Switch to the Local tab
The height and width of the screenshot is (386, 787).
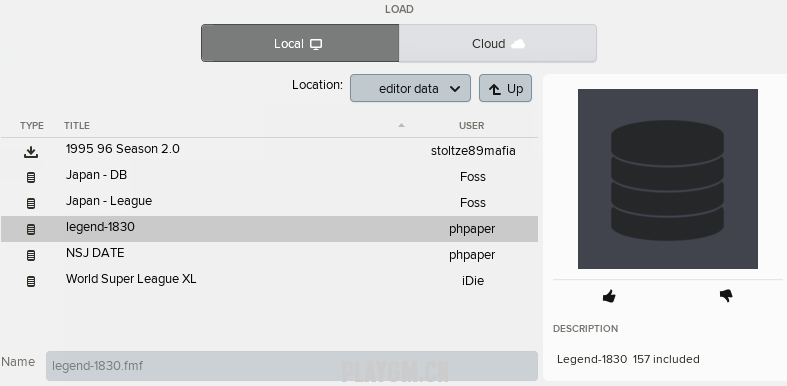coord(300,44)
